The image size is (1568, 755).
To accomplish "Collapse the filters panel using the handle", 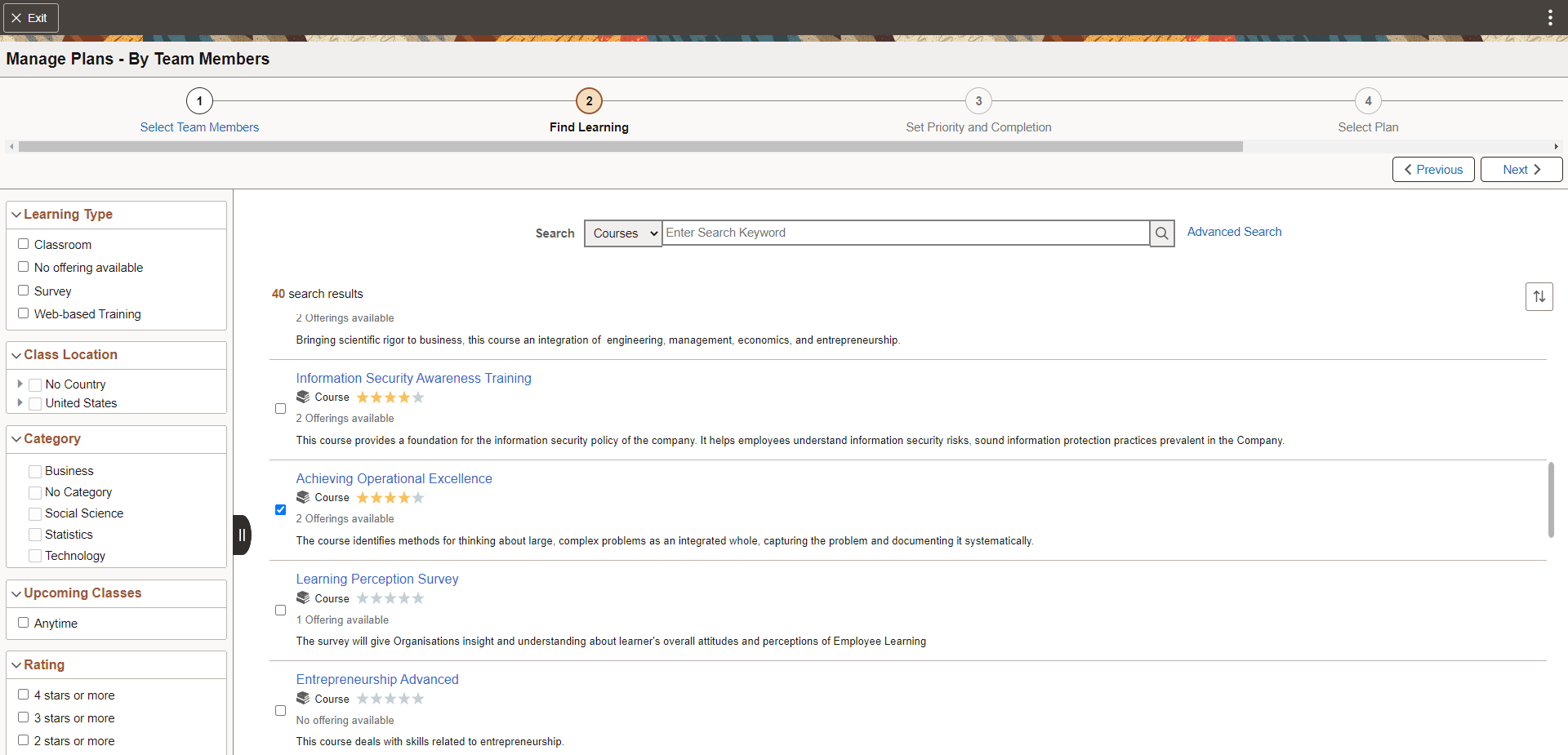I will click(242, 535).
